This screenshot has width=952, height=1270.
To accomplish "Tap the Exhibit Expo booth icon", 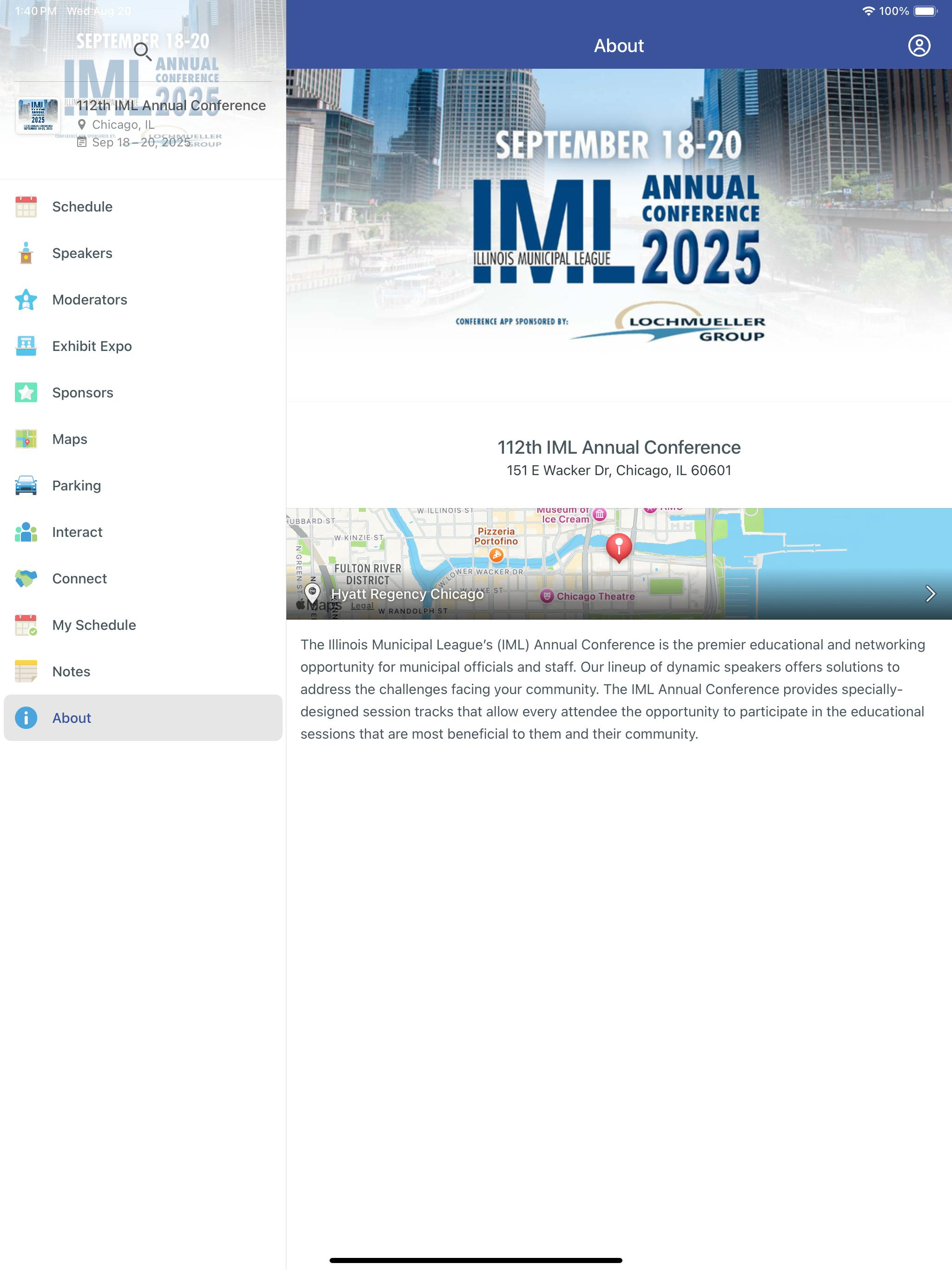I will (26, 346).
